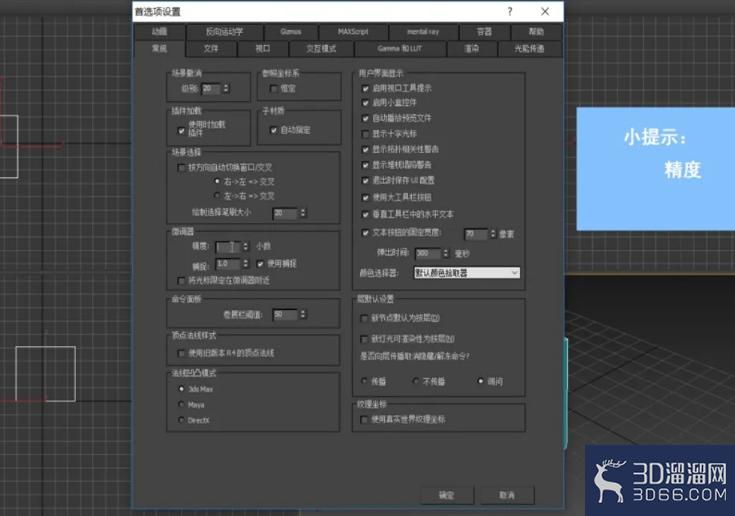Select the 常规 tab

159,49
